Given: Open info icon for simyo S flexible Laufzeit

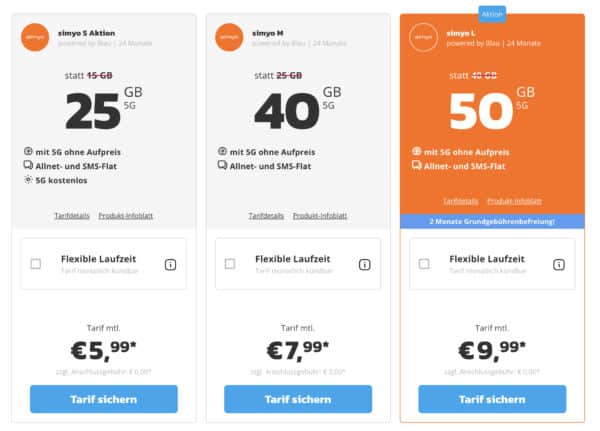Looking at the screenshot, I should click(170, 264).
